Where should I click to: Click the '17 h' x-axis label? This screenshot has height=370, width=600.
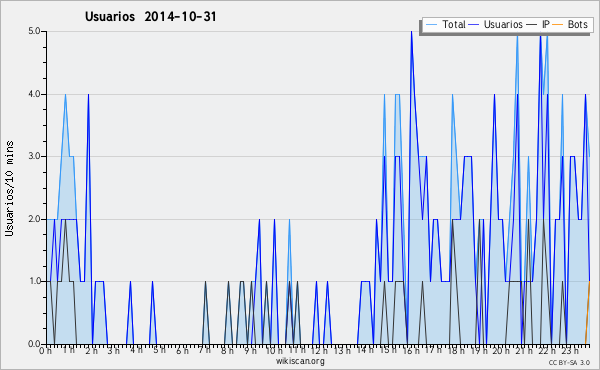[x=433, y=350]
